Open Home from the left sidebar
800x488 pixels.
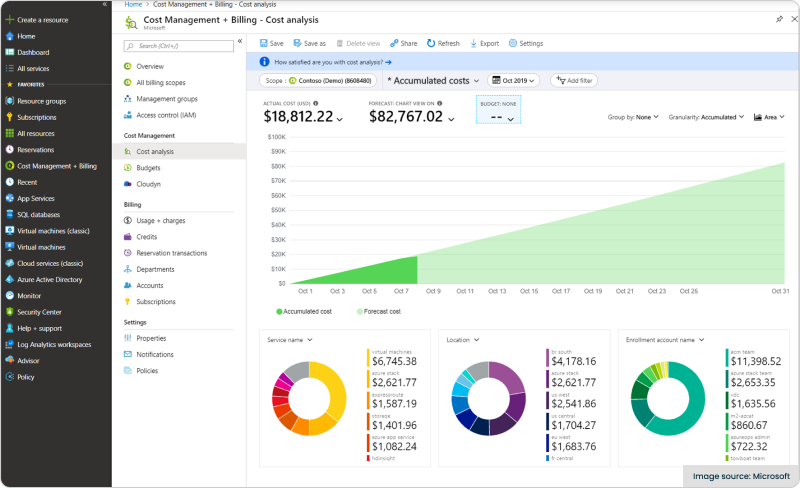(26, 36)
